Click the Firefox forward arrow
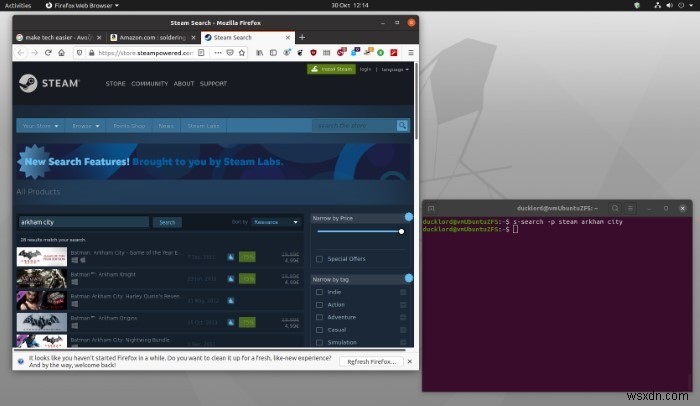Viewport: 700px width, 406px height. (x=35, y=53)
